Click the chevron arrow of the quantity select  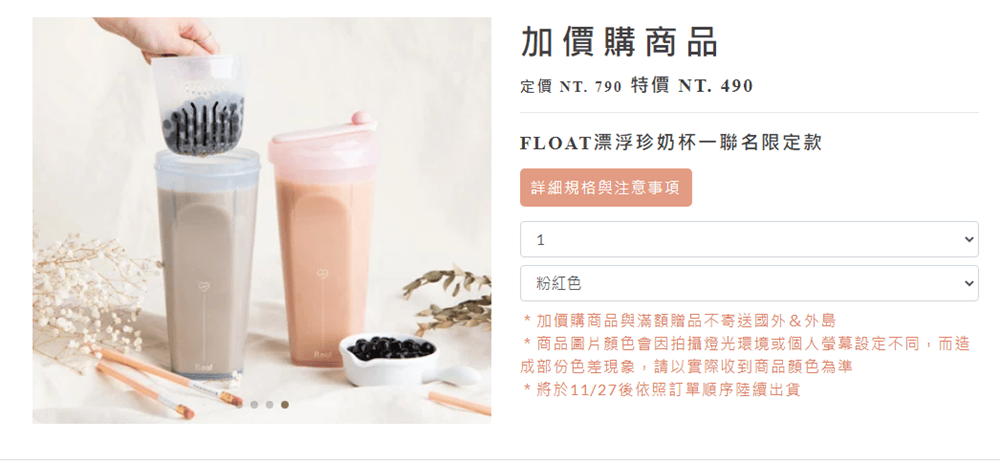pyautogui.click(x=969, y=240)
